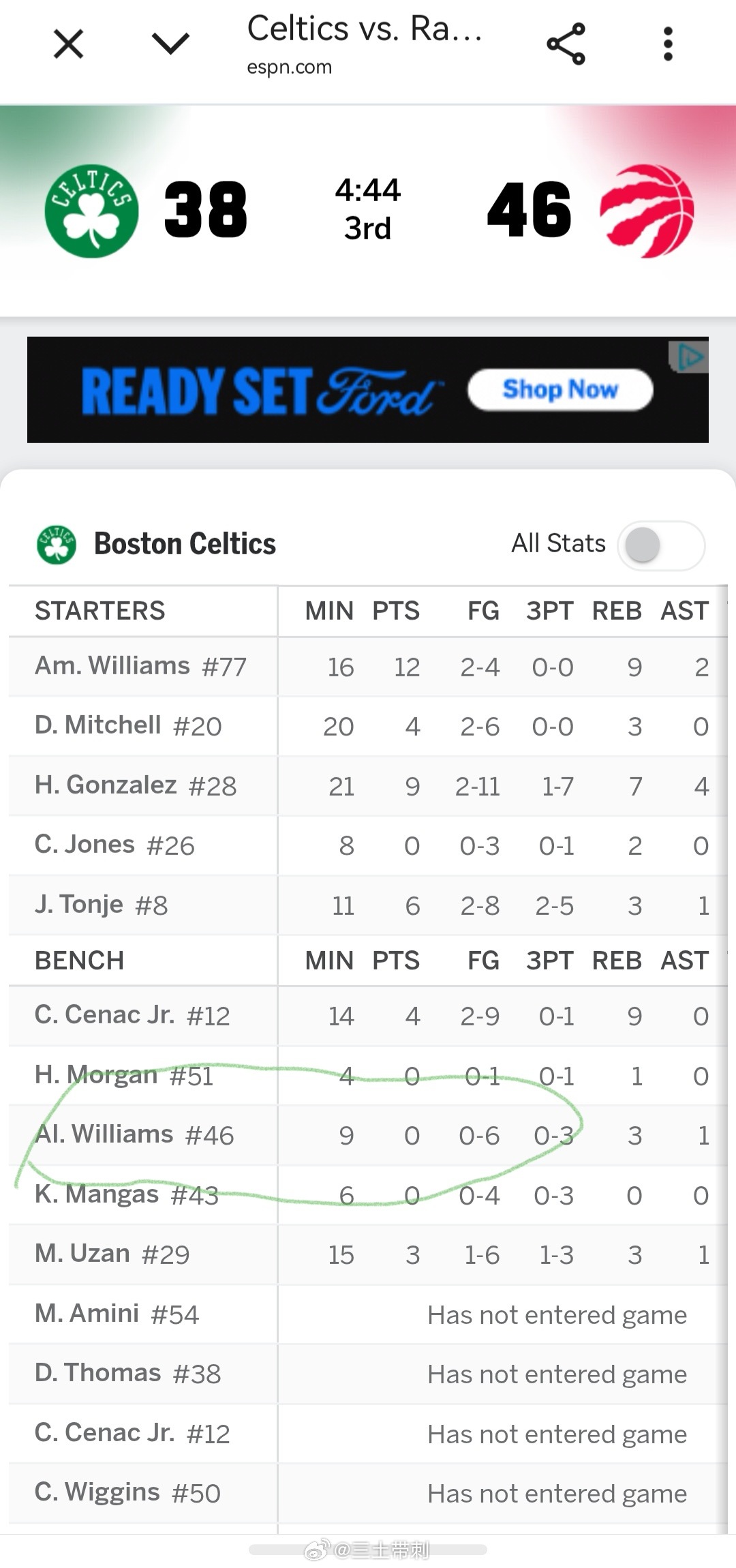Tap the STARTERS column header
Viewport: 736px width, 1568px height.
[x=99, y=611]
